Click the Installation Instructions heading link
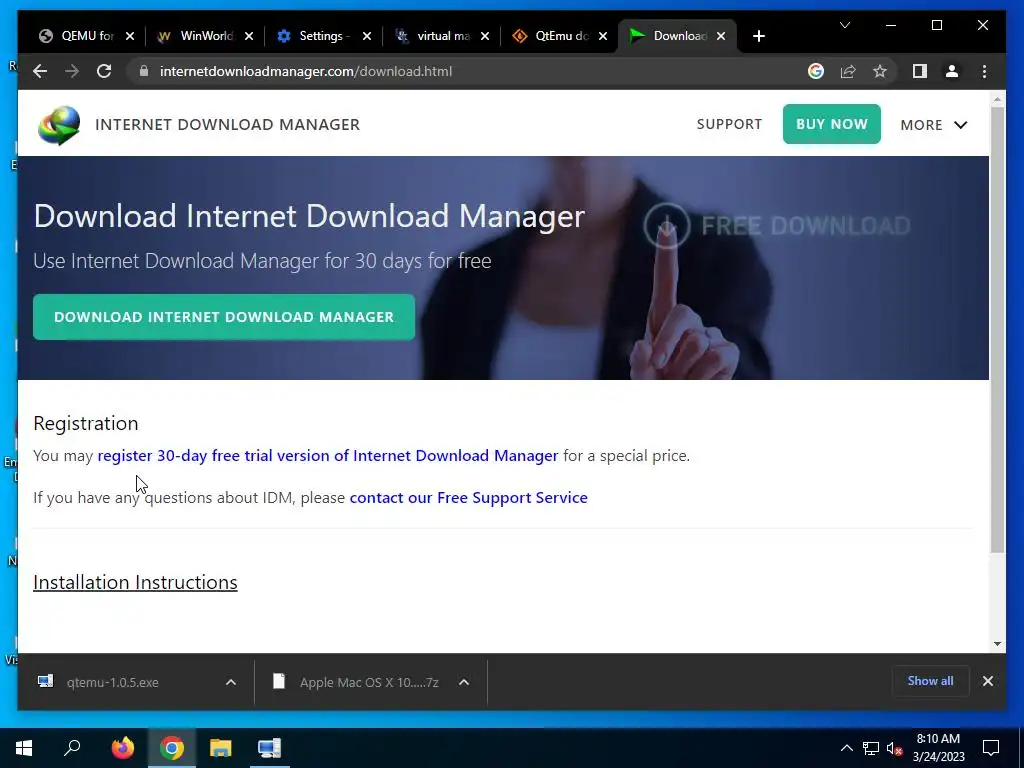This screenshot has height=768, width=1024. 135,582
